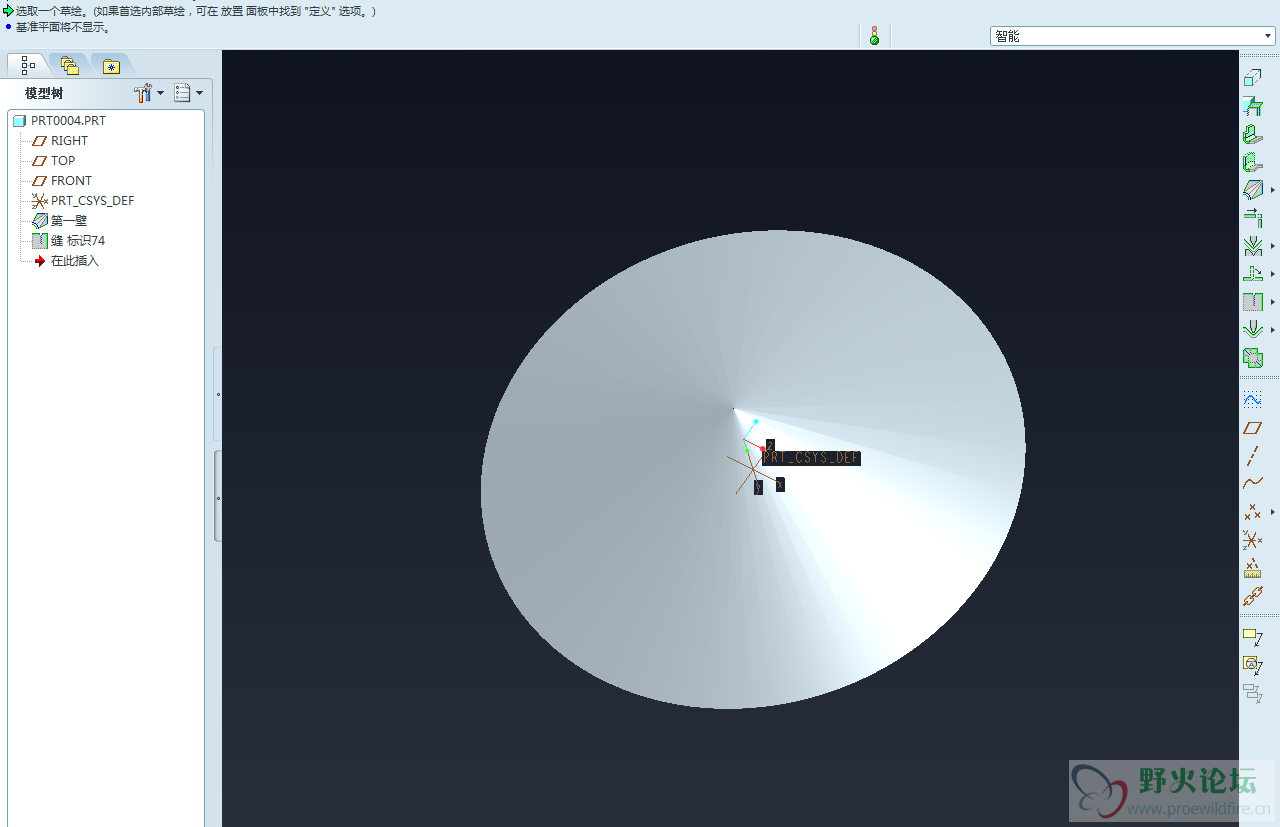Expand the blended wall flyout arrow
1280x827 pixels.
coord(1273,189)
